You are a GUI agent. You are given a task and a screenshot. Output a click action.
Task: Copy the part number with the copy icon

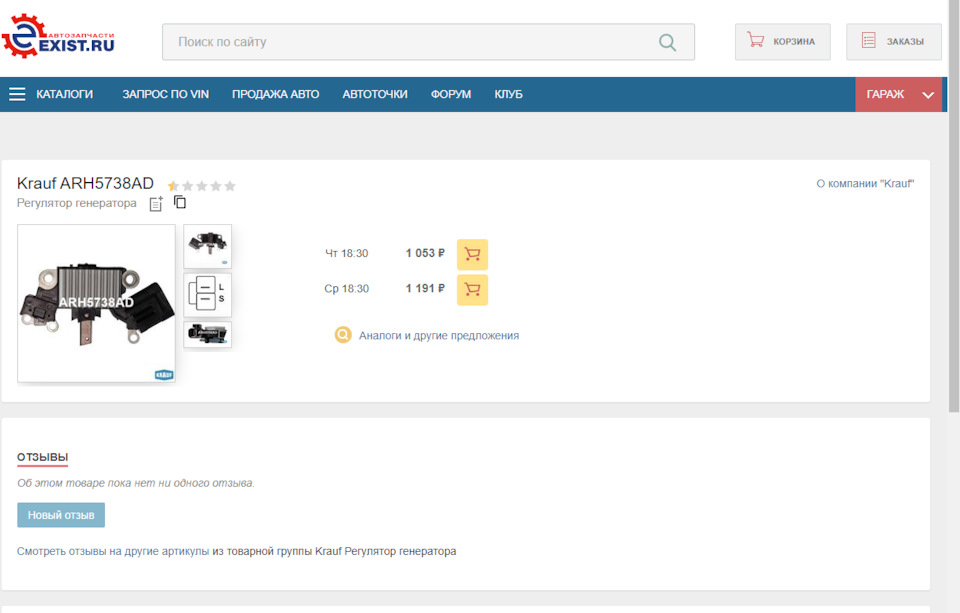(180, 202)
